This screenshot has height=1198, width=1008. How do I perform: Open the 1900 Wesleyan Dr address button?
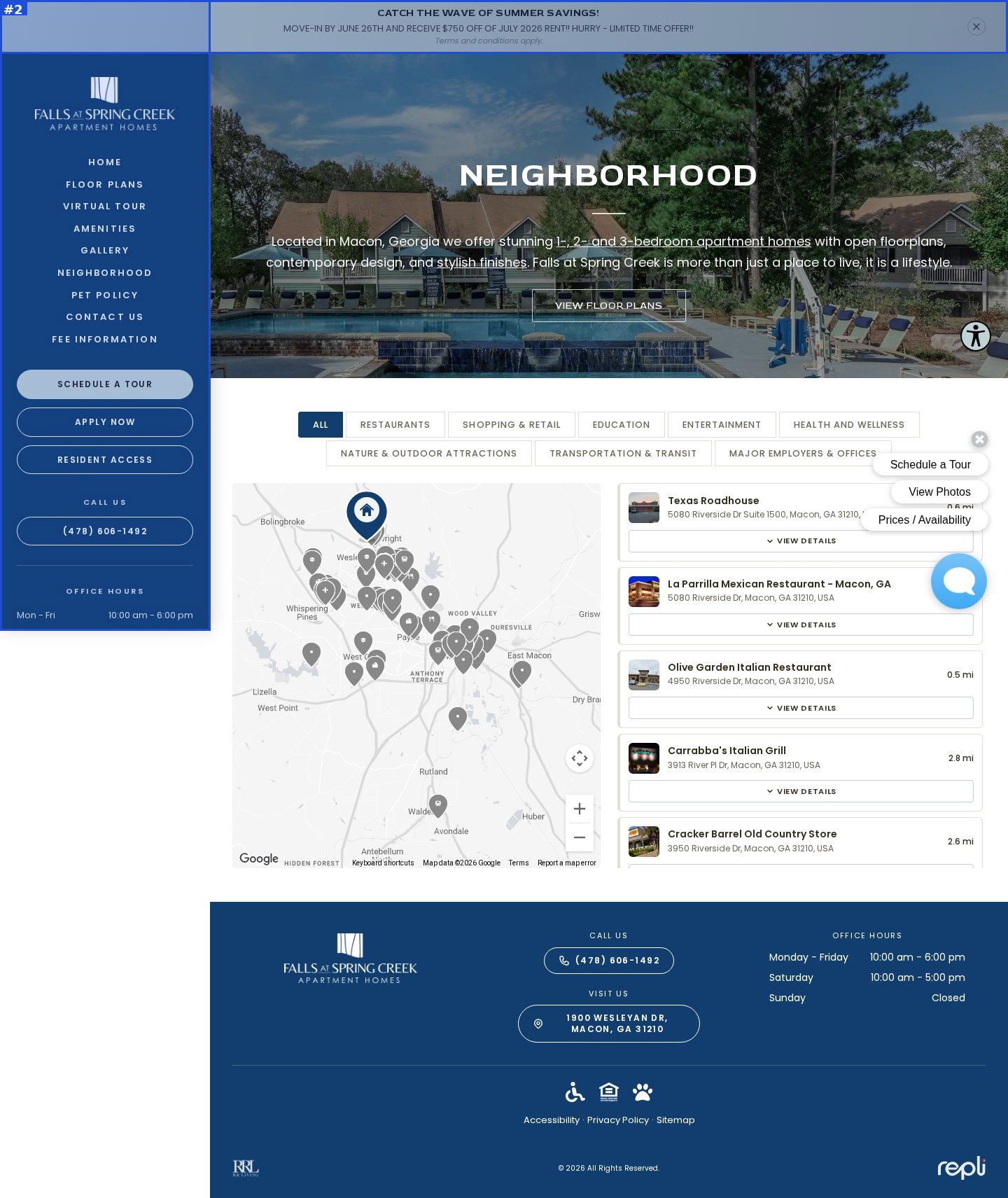pos(609,1024)
